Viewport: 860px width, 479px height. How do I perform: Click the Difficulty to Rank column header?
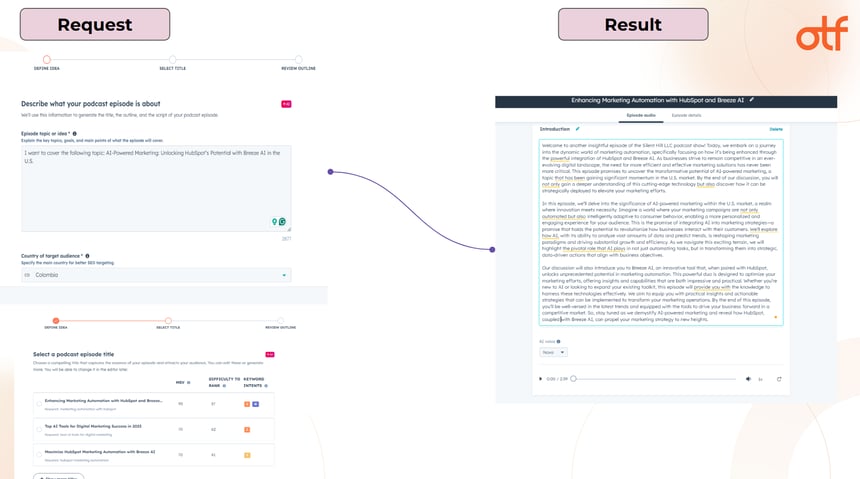[224, 382]
